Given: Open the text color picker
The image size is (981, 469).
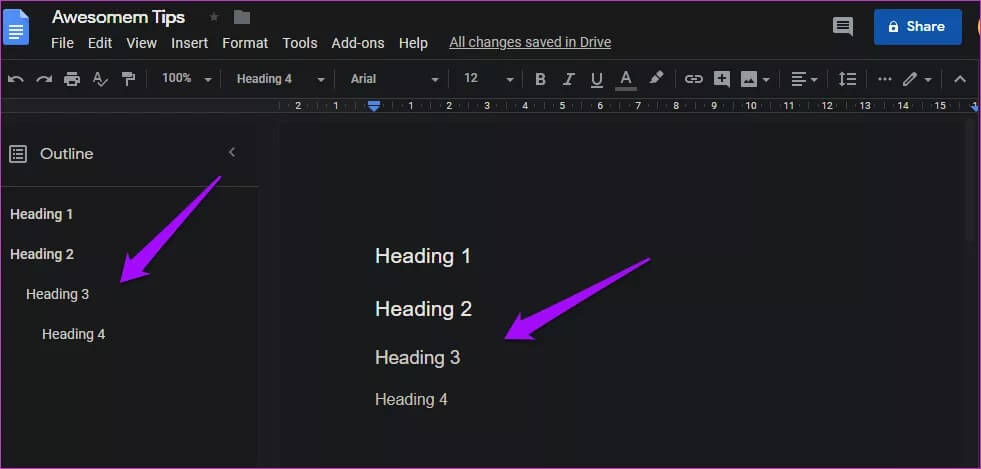Looking at the screenshot, I should [626, 79].
